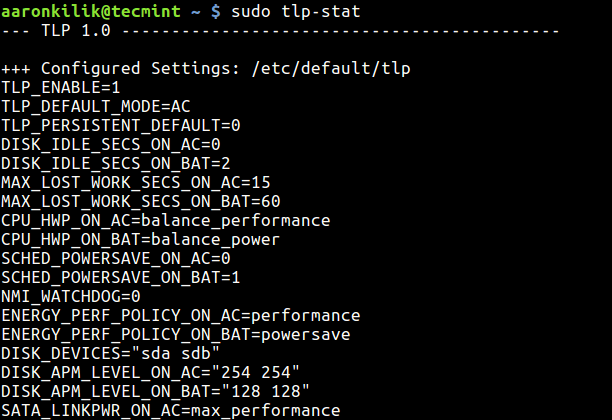Click the CPU_HWP_ON_BAT=balance_power line
This screenshot has height=420, width=612.
click(x=141, y=240)
